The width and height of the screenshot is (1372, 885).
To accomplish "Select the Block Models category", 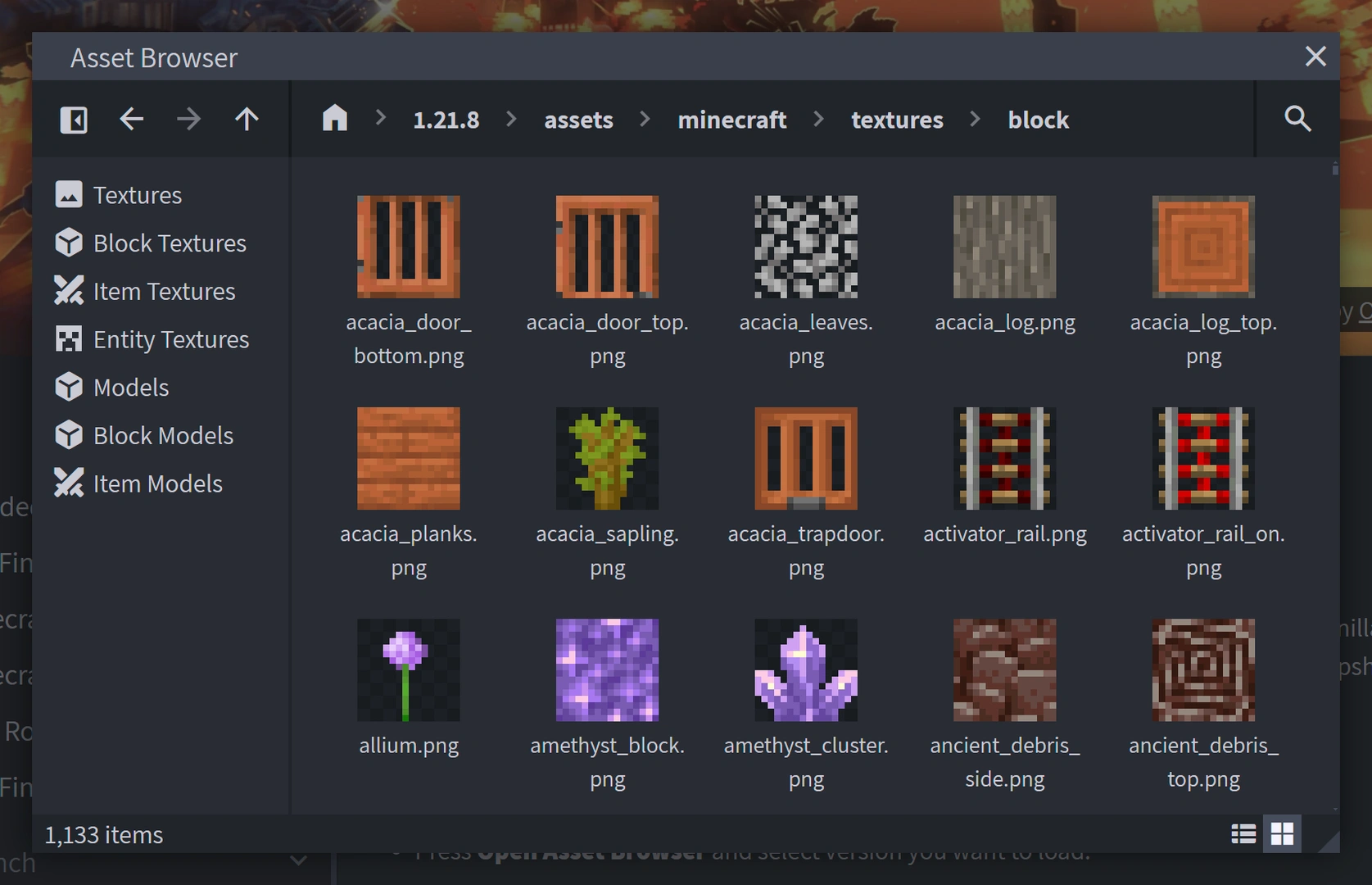I will click(x=163, y=435).
